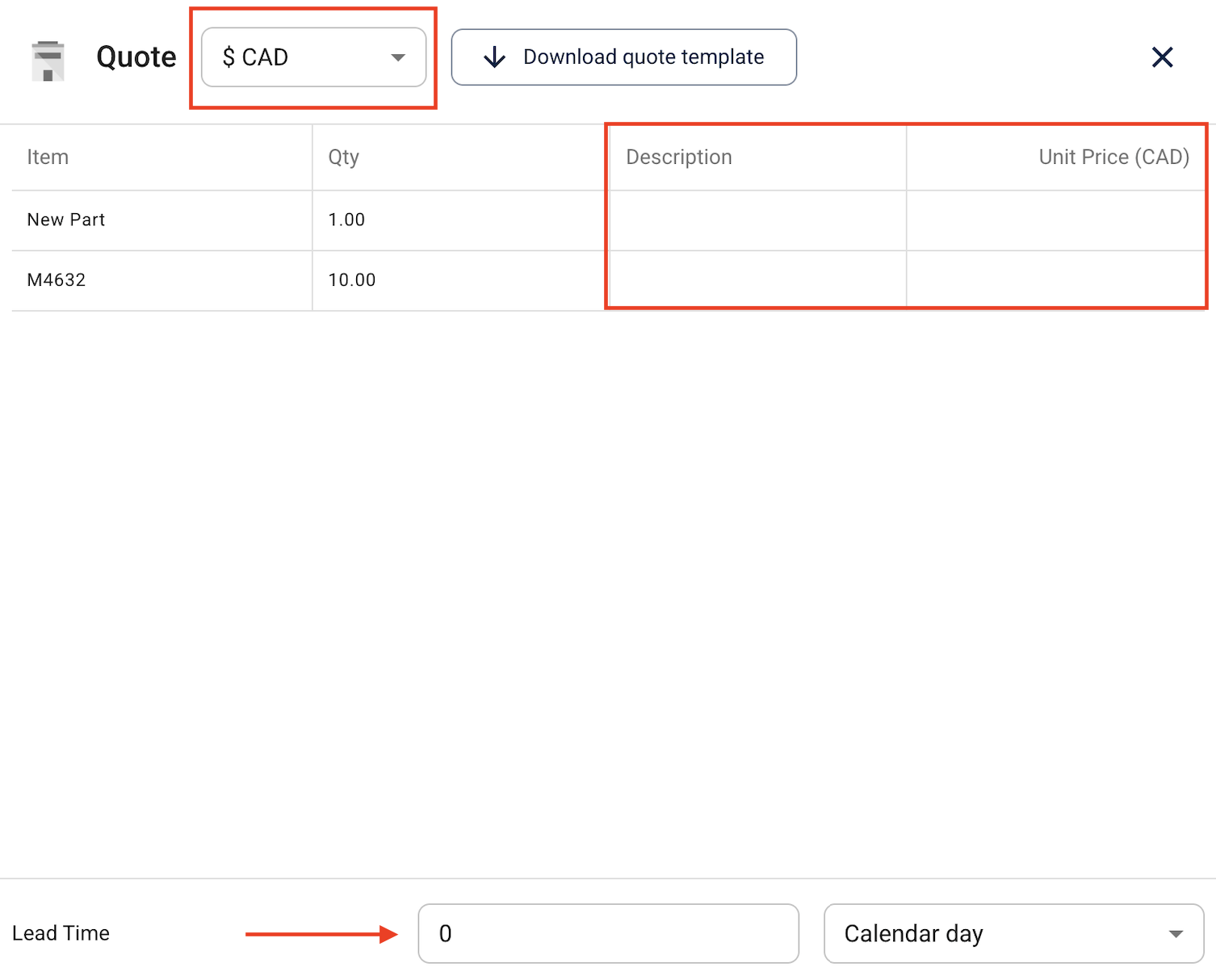This screenshot has height=980, width=1216.
Task: Click the Item column header
Action: (48, 157)
